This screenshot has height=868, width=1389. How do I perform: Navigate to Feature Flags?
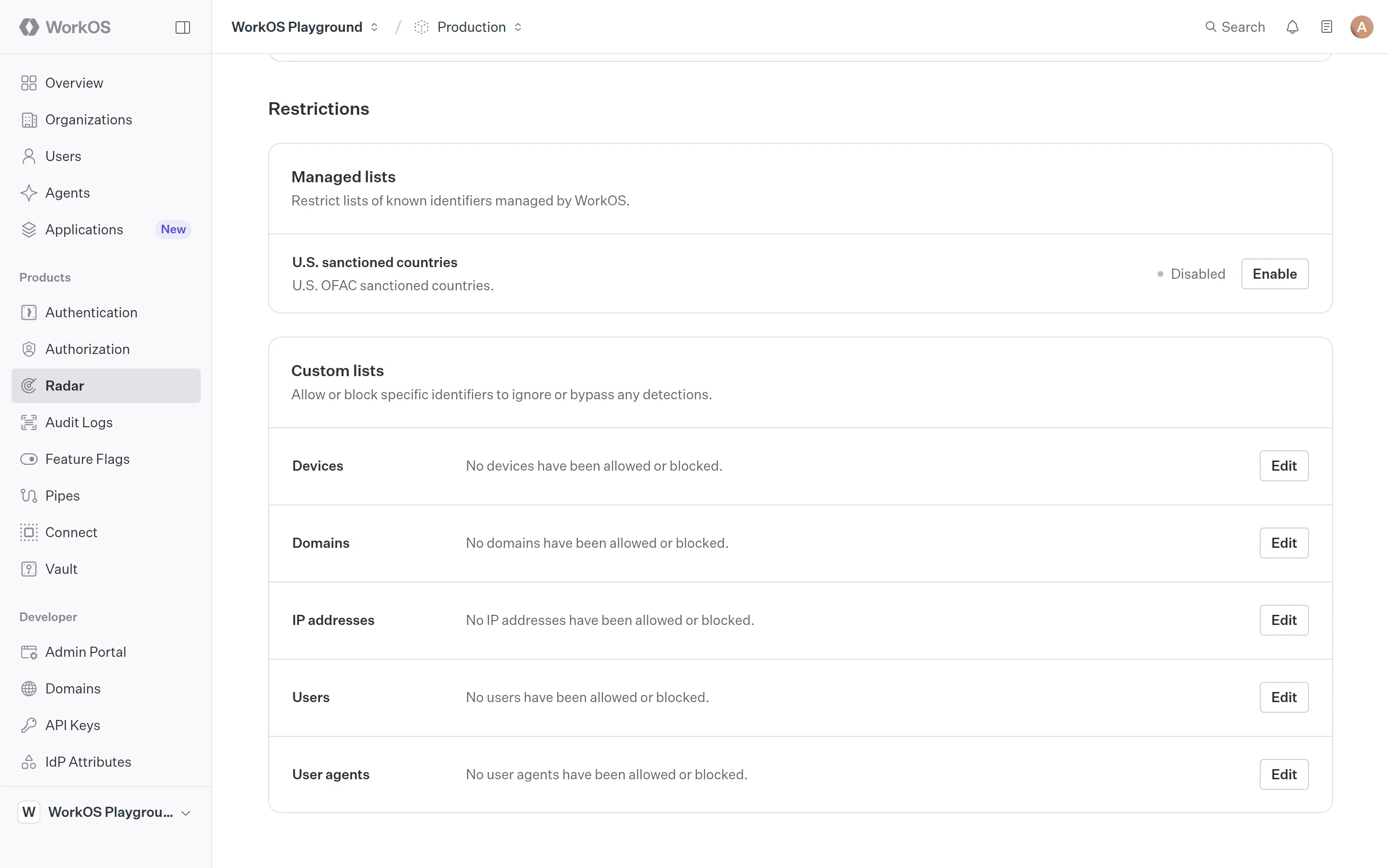coord(106,459)
